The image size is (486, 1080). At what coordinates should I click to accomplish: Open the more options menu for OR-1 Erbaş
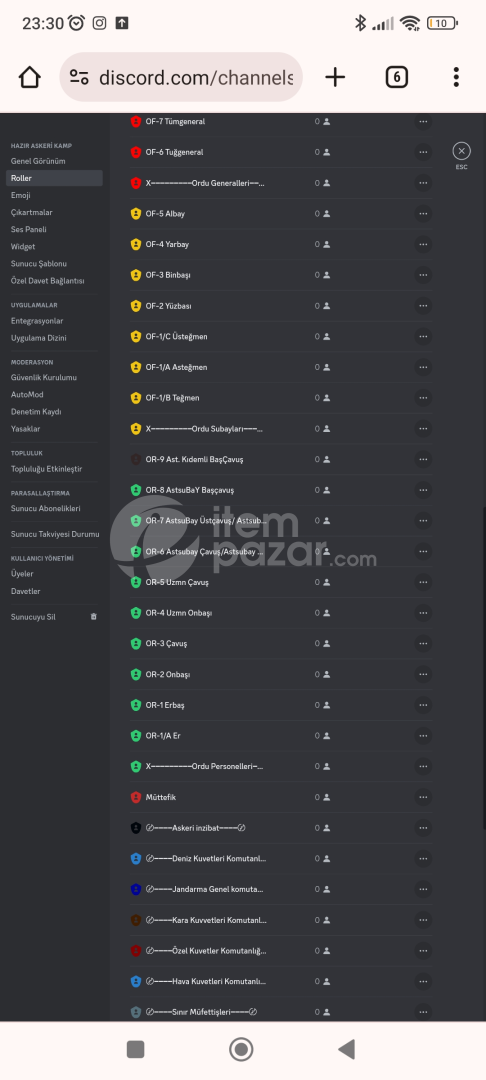[x=423, y=705]
